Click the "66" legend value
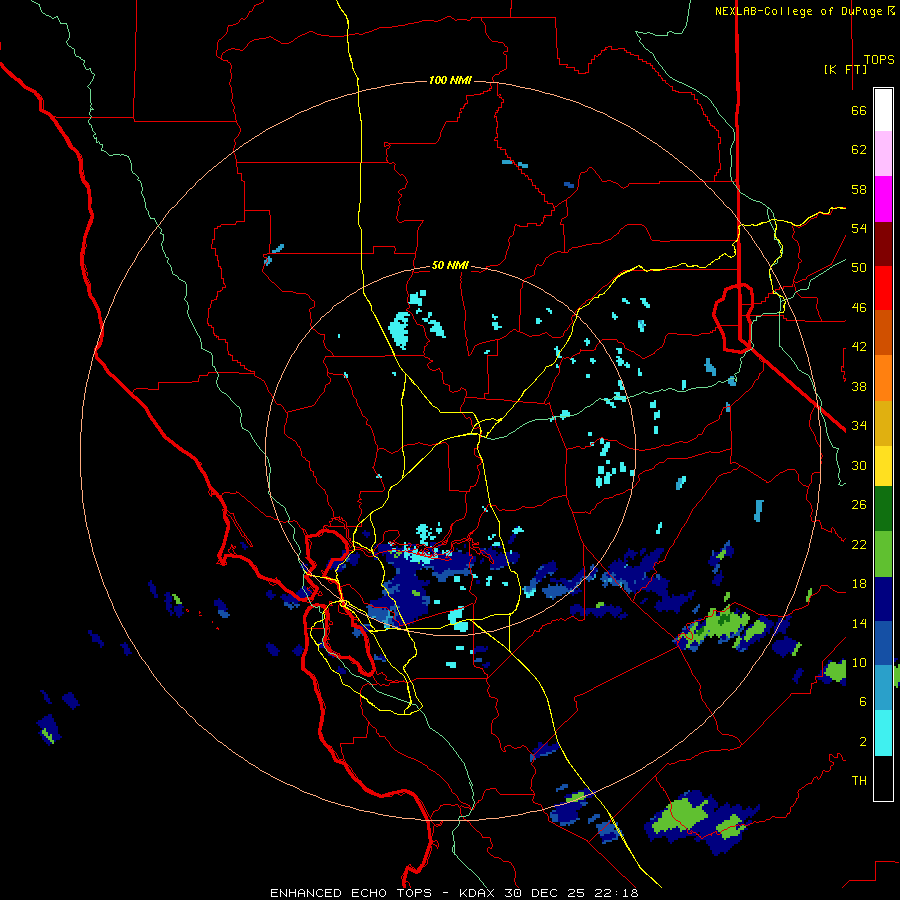 pos(859,110)
